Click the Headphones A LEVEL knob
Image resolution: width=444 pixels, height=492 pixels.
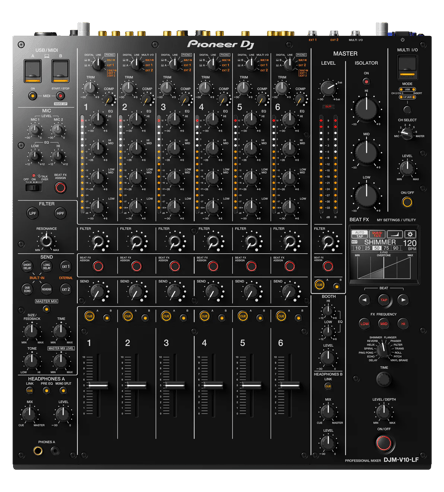tap(62, 414)
